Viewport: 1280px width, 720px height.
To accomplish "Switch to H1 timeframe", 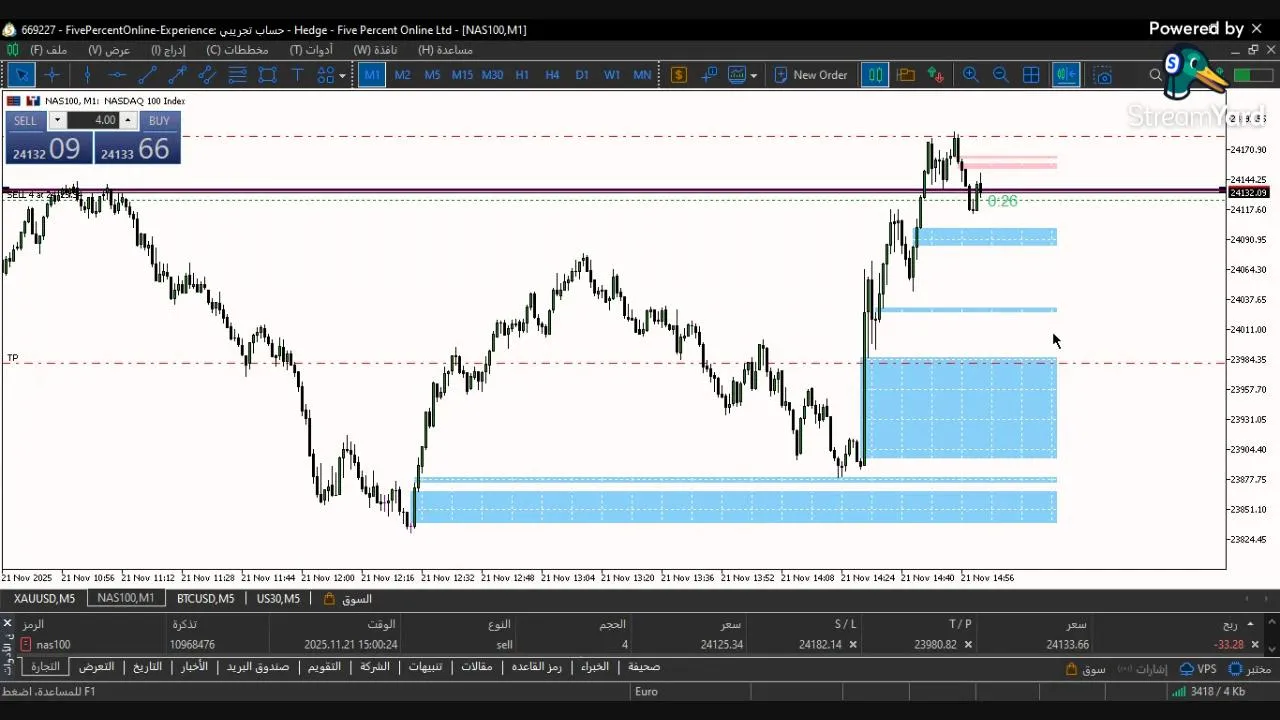I will 522,75.
